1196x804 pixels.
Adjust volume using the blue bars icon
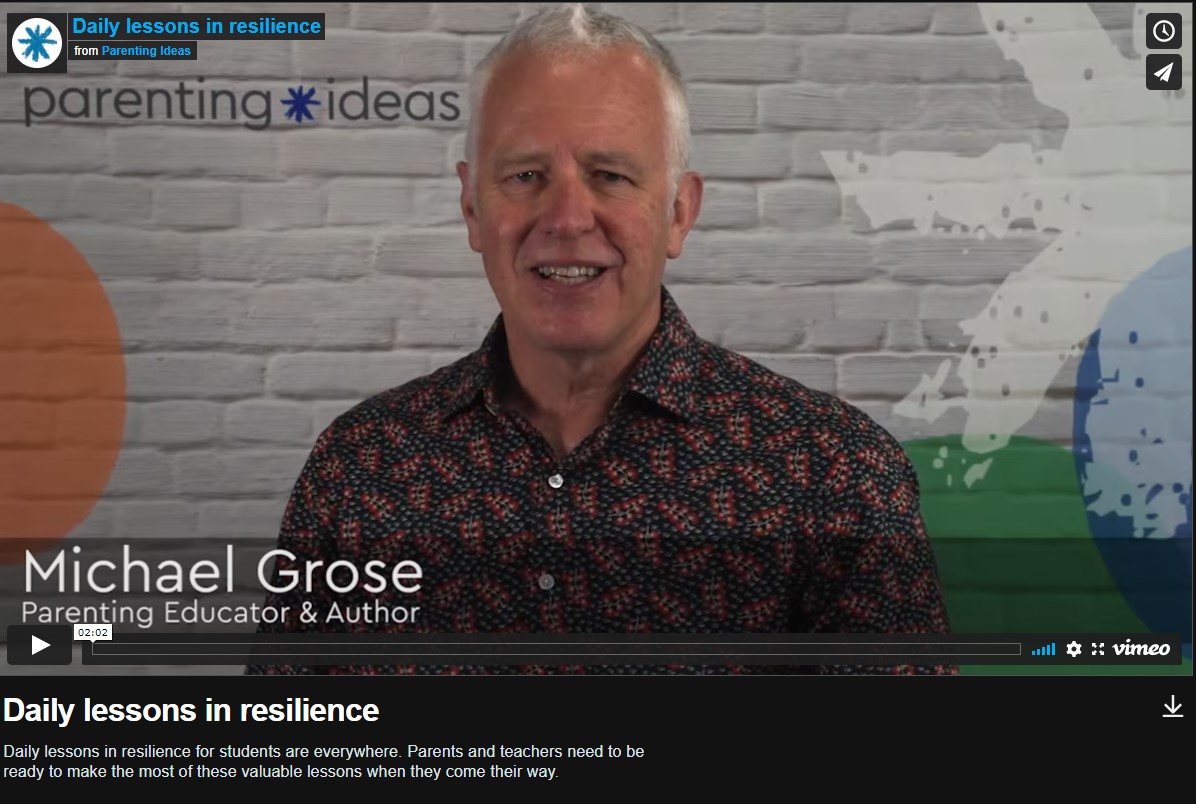tap(1043, 649)
